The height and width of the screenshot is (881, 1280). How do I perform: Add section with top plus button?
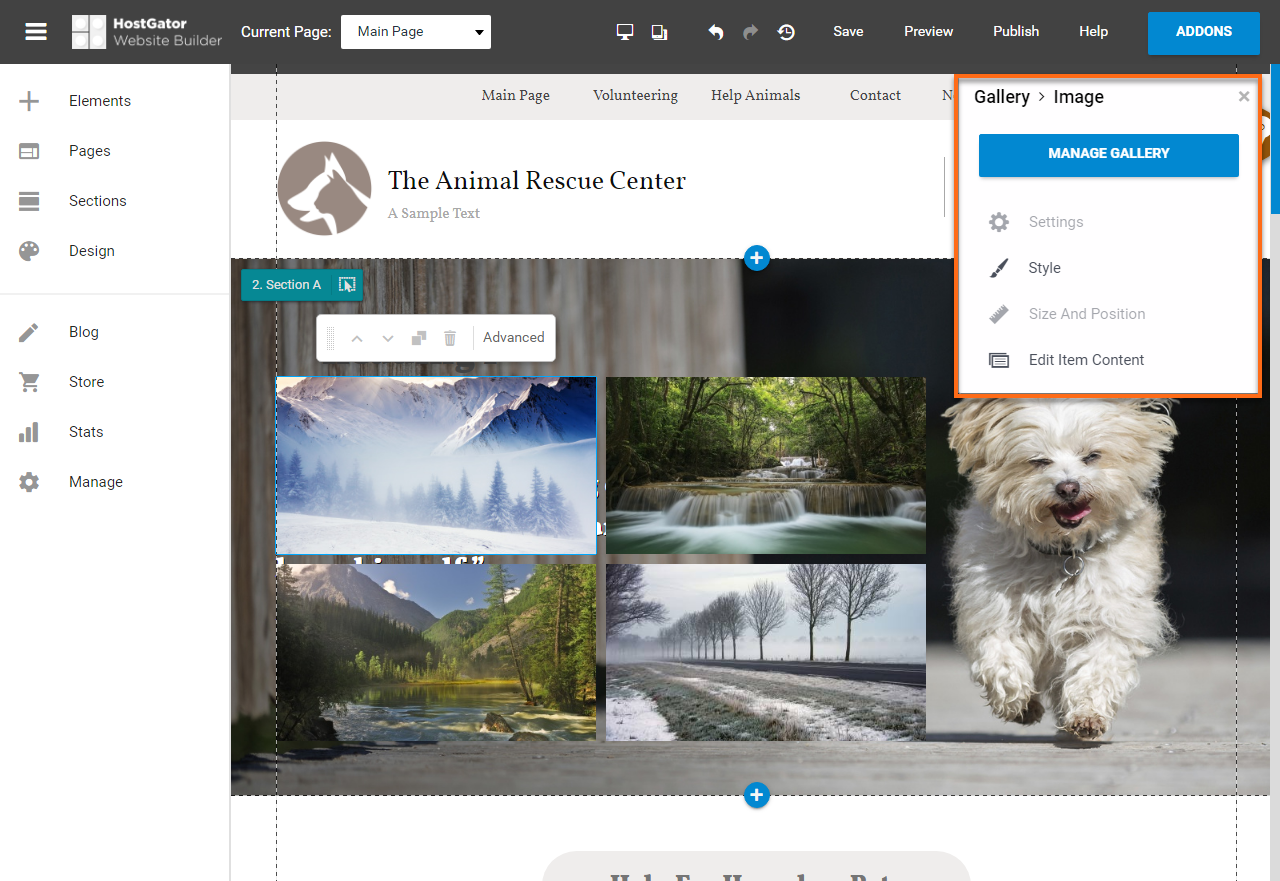(756, 258)
